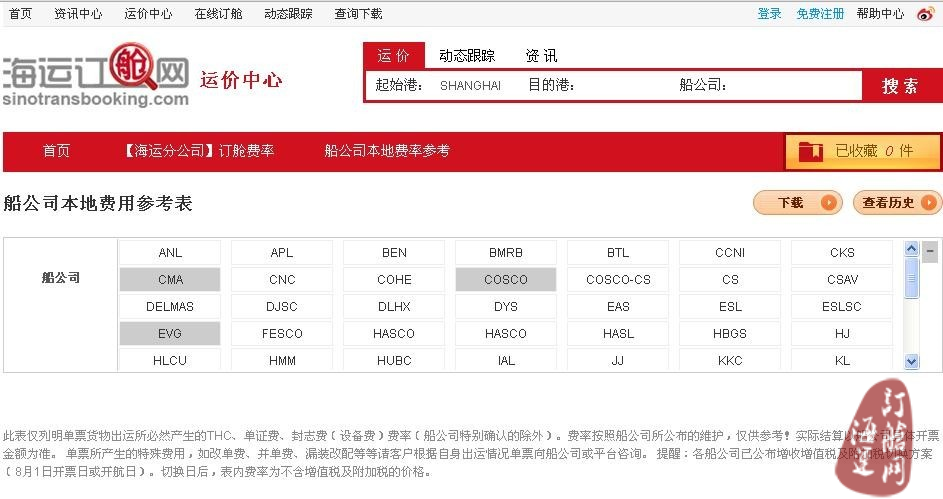Open the 帮助中心 help link
The width and height of the screenshot is (943, 499).
point(880,13)
